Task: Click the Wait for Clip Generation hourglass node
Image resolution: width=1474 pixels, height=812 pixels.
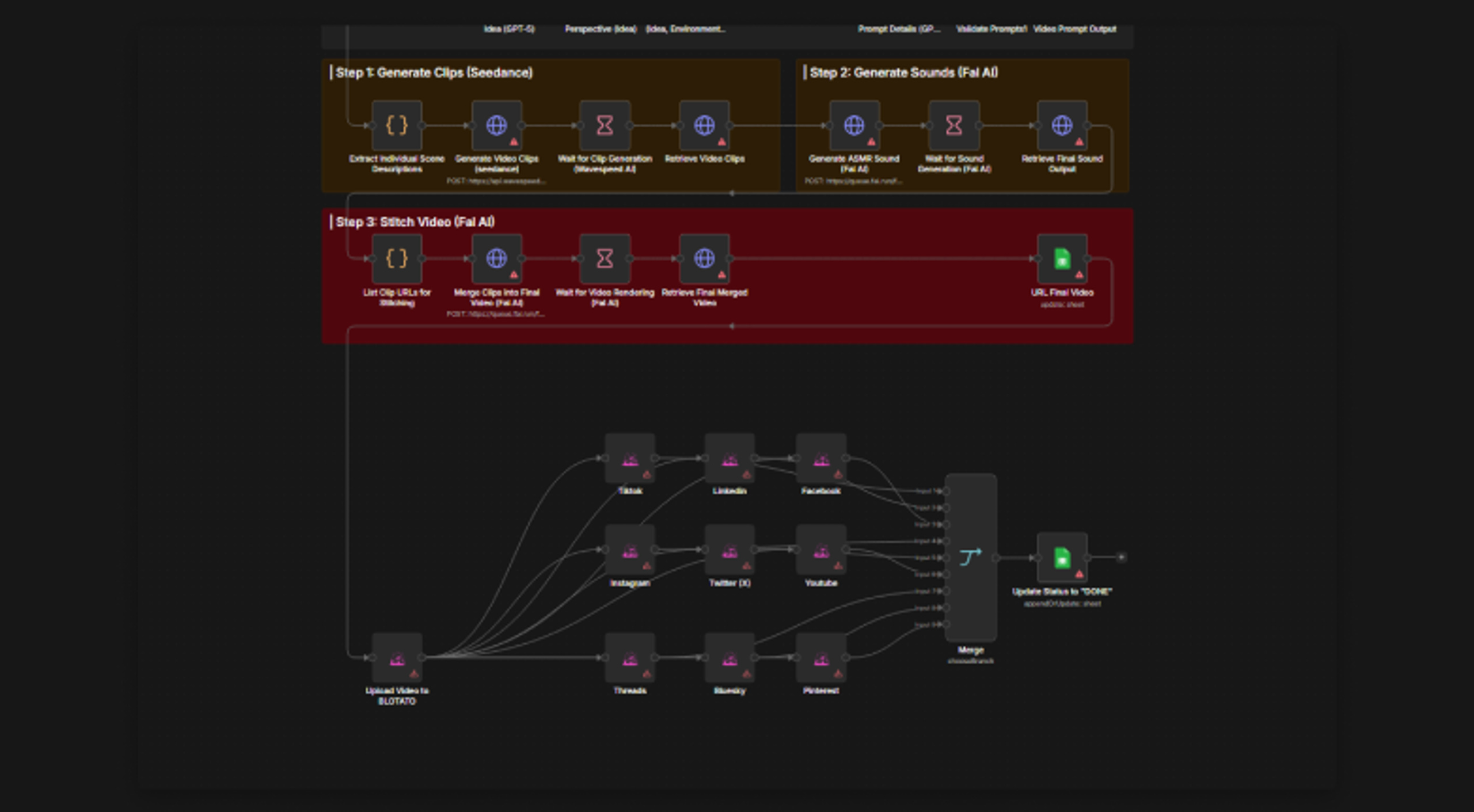Action: (605, 125)
